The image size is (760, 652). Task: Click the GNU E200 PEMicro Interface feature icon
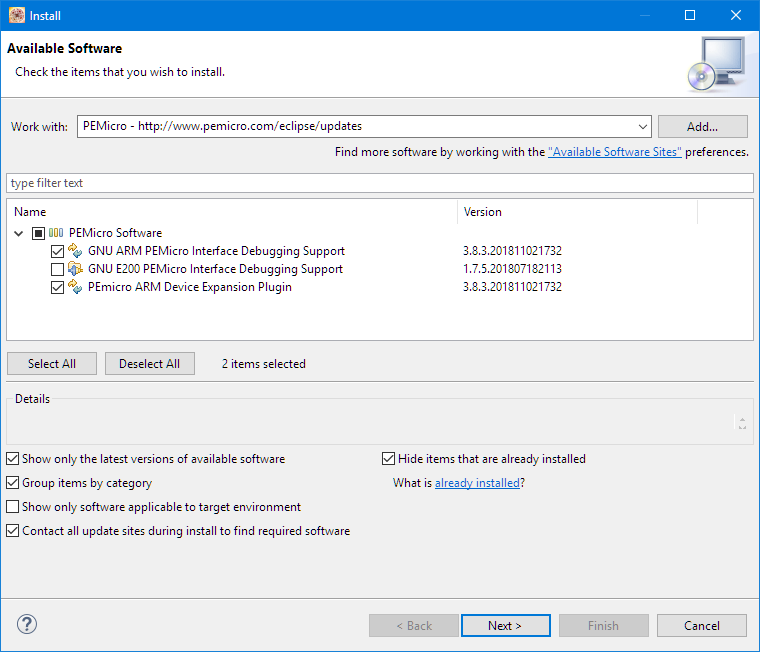[x=75, y=269]
